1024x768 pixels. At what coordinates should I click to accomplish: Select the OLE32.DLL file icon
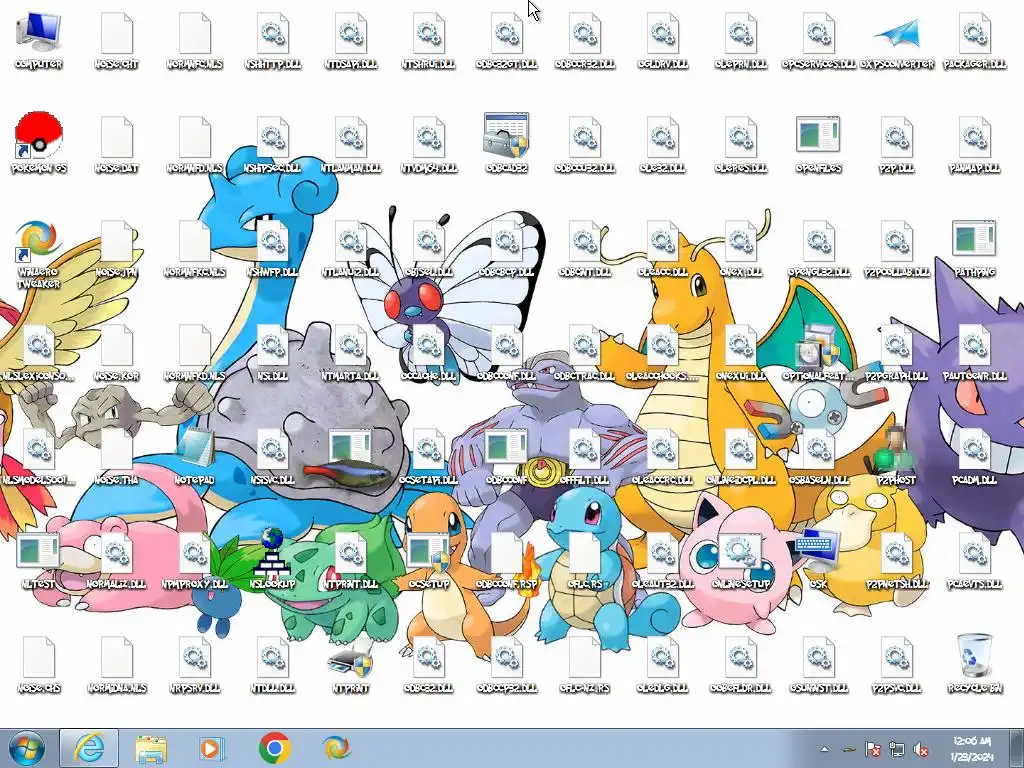(662, 137)
